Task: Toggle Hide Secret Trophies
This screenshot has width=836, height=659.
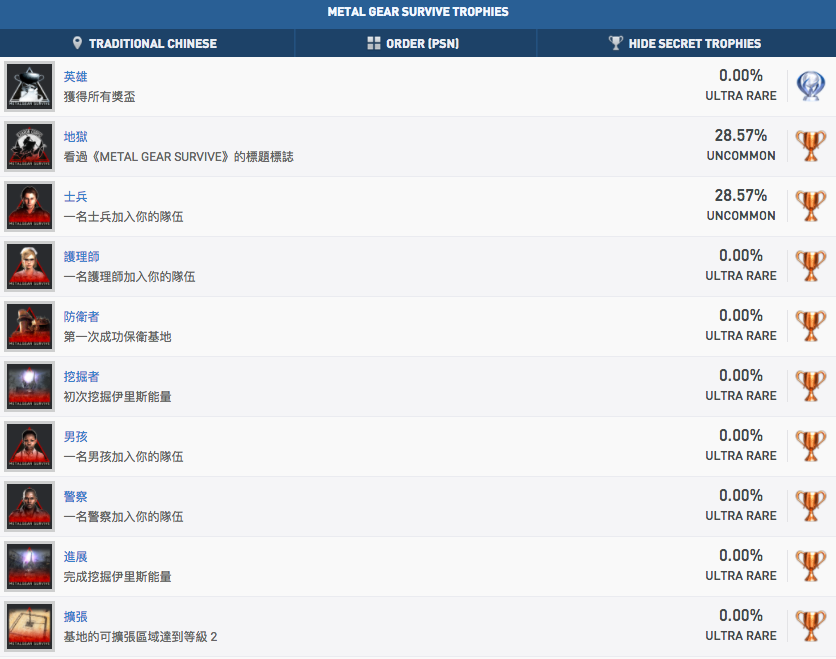Action: click(694, 43)
